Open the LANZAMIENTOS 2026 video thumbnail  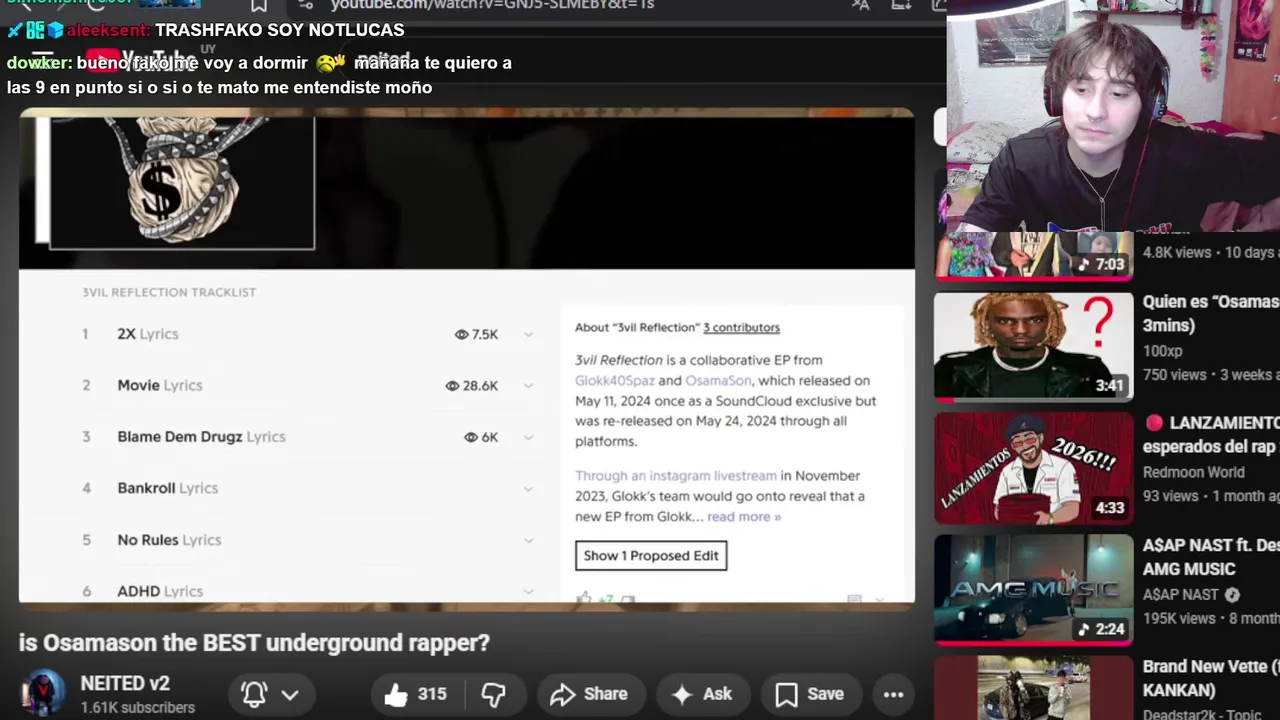(1034, 468)
